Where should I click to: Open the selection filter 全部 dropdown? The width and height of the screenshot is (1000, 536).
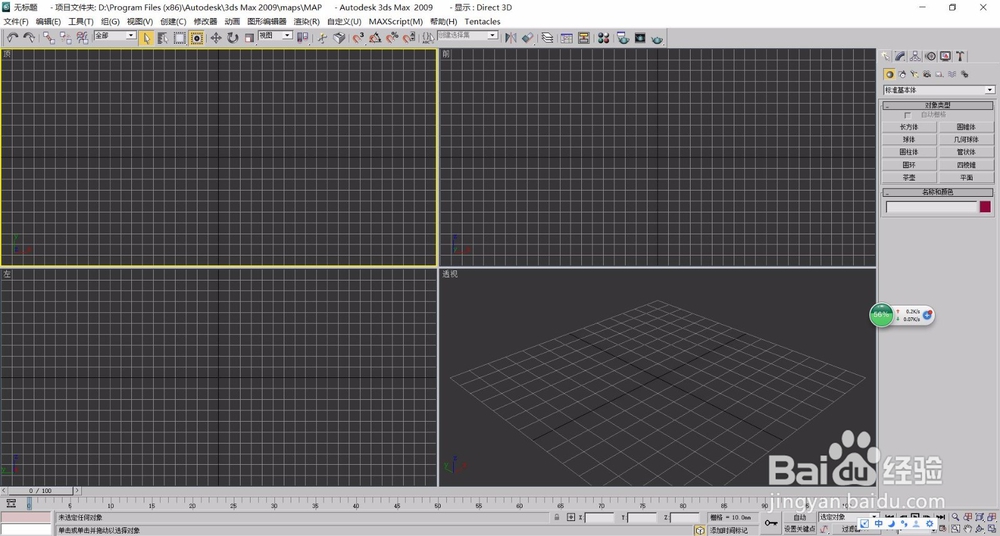coord(115,36)
